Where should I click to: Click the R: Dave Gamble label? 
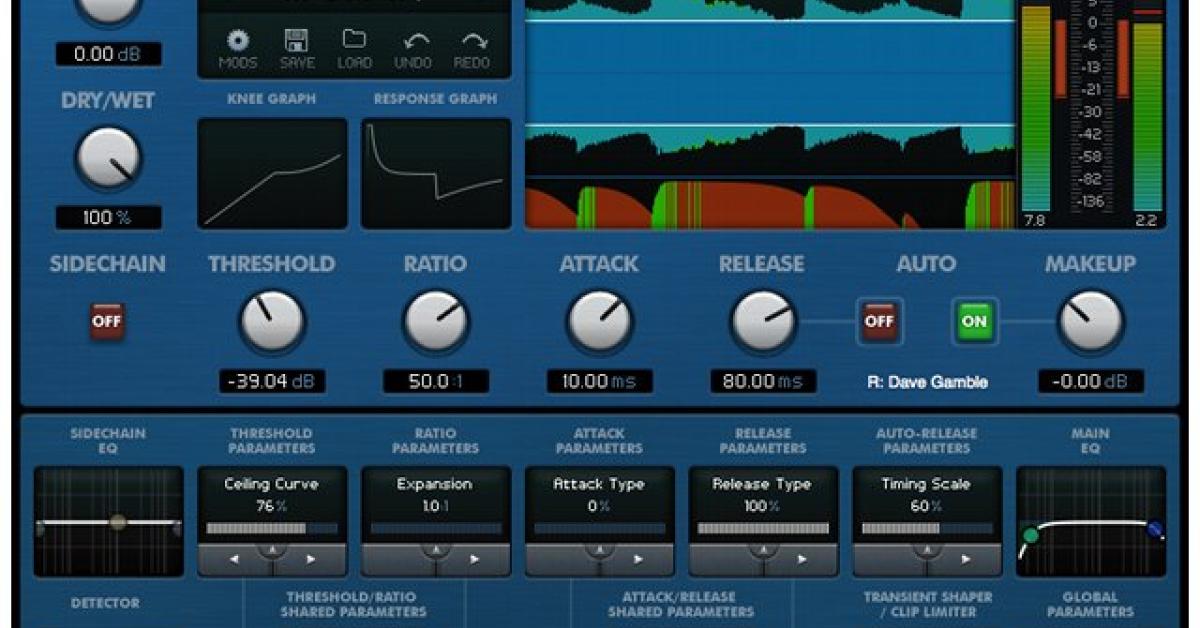[927, 382]
